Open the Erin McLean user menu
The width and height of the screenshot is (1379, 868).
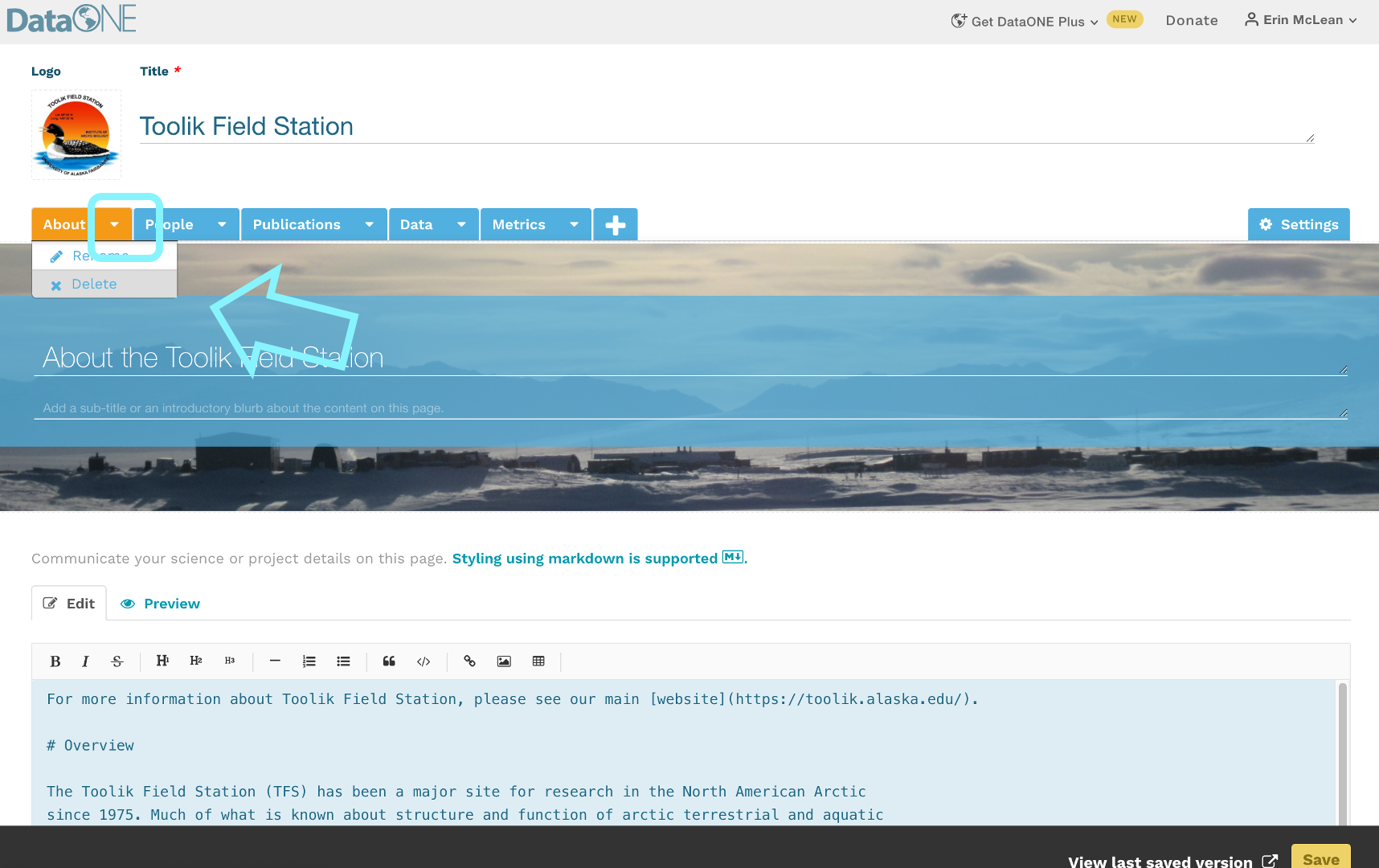1301,20
